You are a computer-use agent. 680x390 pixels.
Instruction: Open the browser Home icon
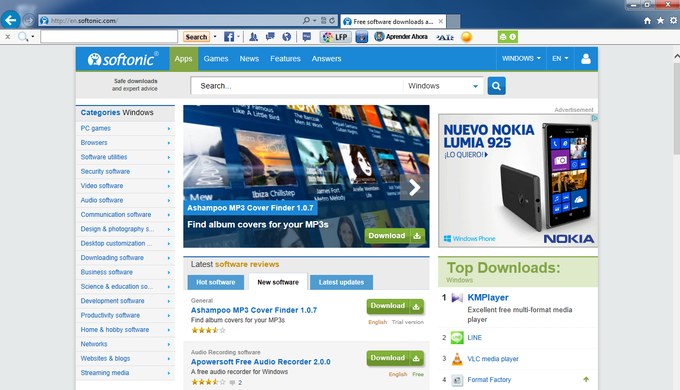pyautogui.click(x=647, y=20)
